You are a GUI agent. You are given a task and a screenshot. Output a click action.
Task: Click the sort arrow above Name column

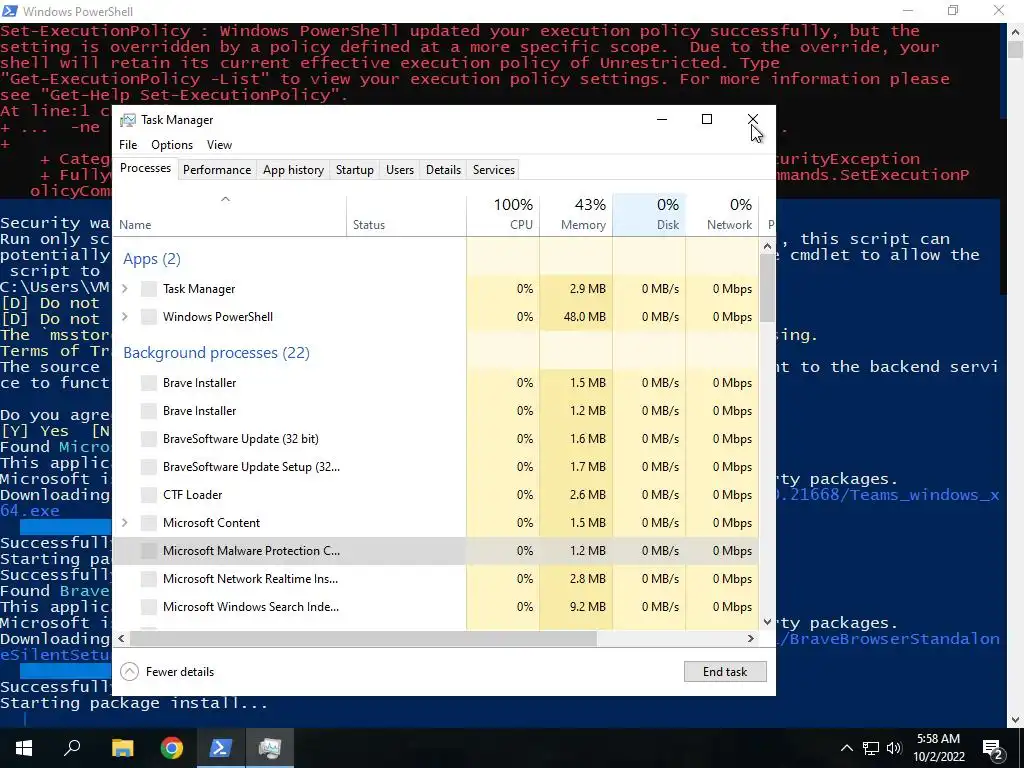(x=225, y=199)
